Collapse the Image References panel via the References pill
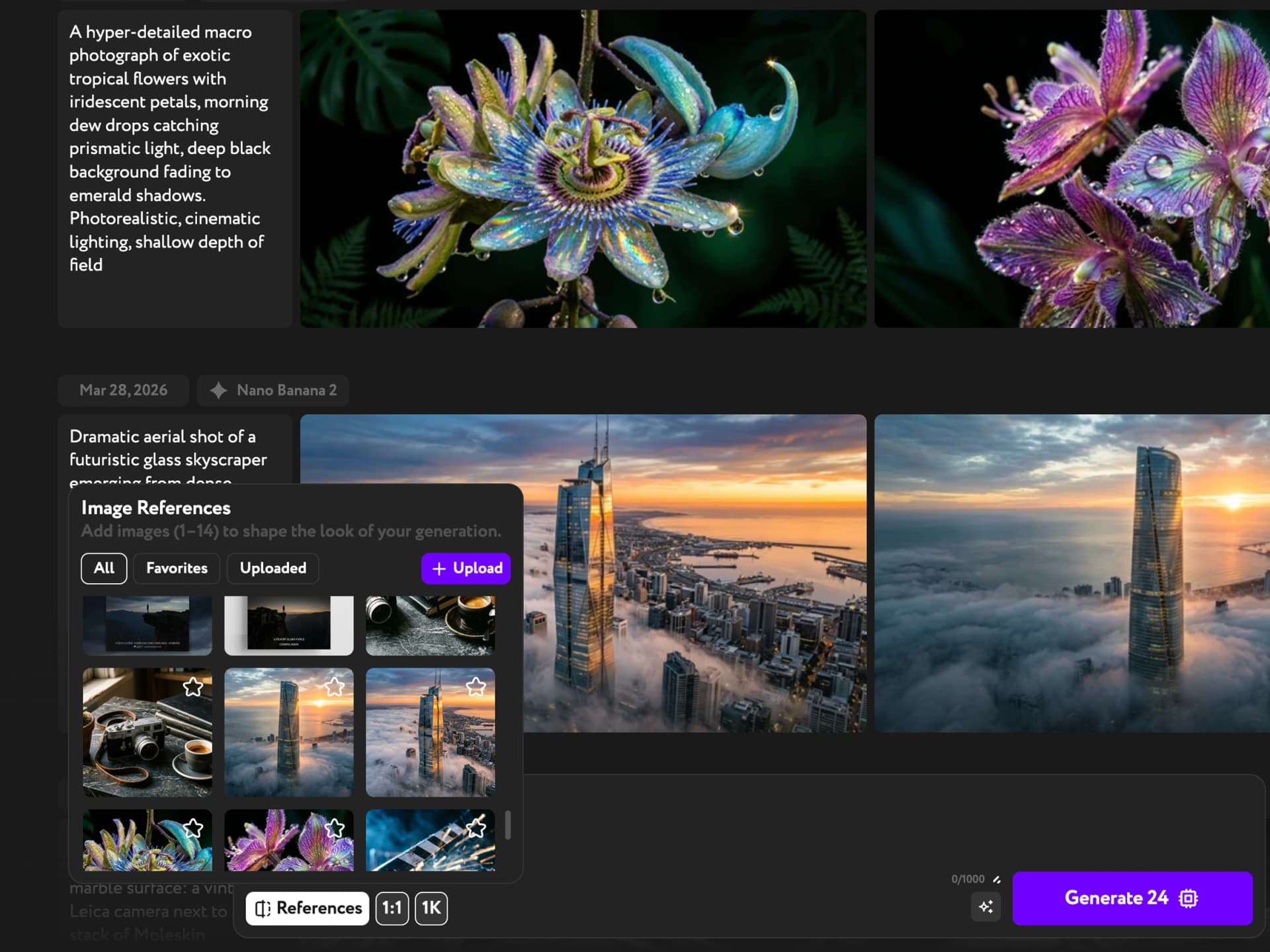The height and width of the screenshot is (952, 1270). pos(307,908)
